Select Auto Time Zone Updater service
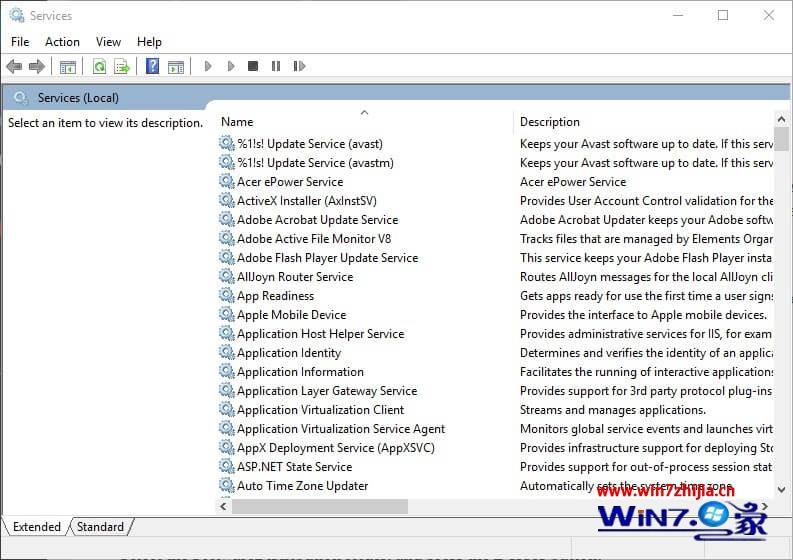Image resolution: width=793 pixels, height=560 pixels. tap(303, 486)
